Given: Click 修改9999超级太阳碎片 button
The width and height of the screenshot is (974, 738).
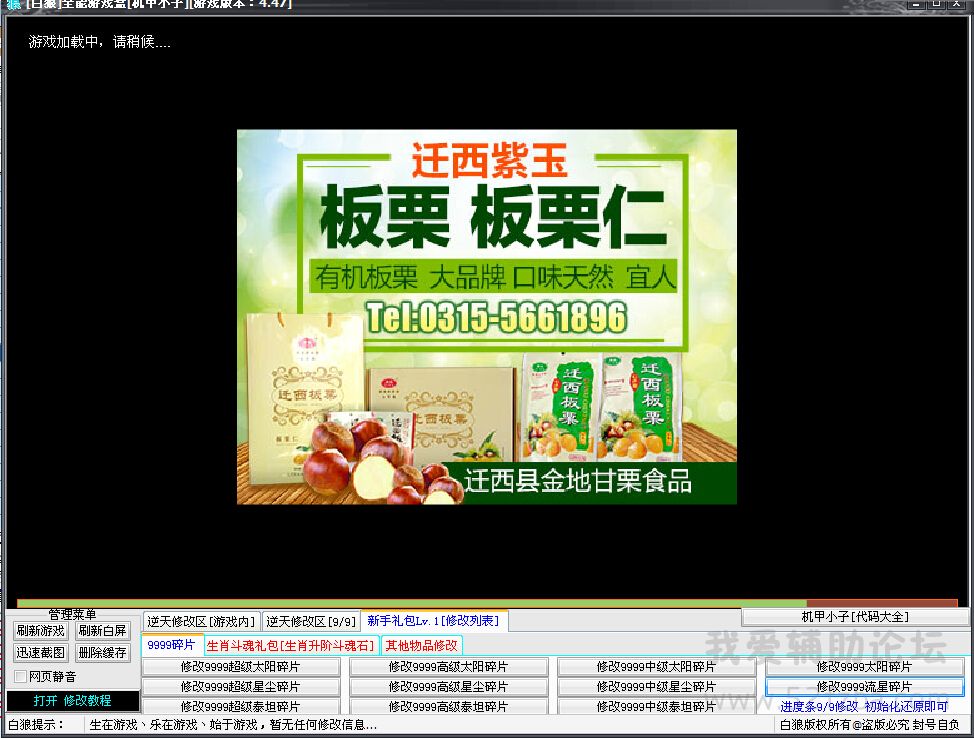Looking at the screenshot, I should pos(240,667).
